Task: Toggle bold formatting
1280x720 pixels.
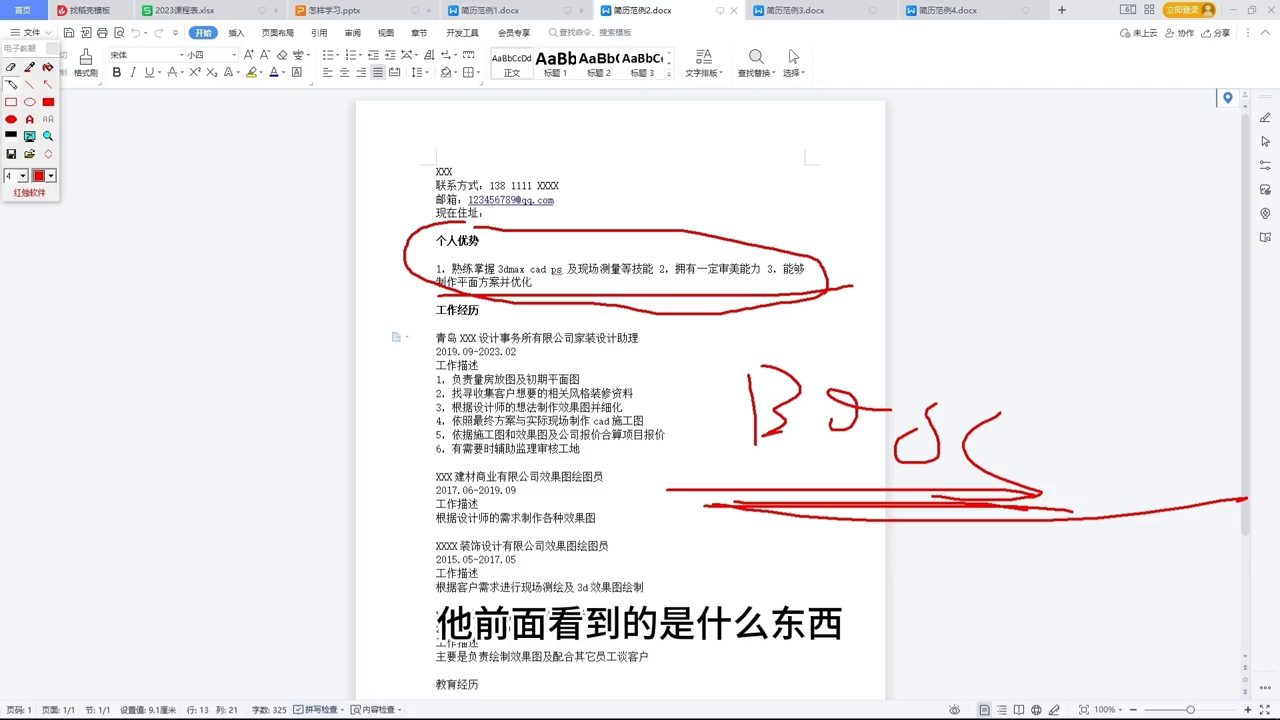Action: pos(117,72)
